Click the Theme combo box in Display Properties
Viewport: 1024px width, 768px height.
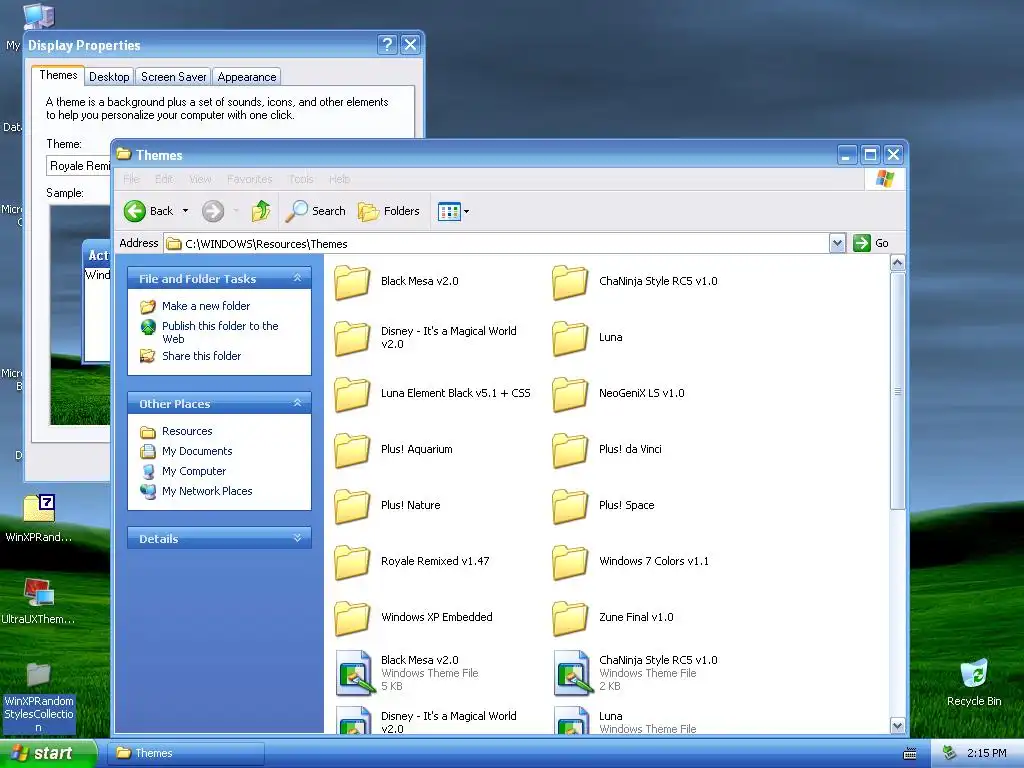(x=79, y=166)
